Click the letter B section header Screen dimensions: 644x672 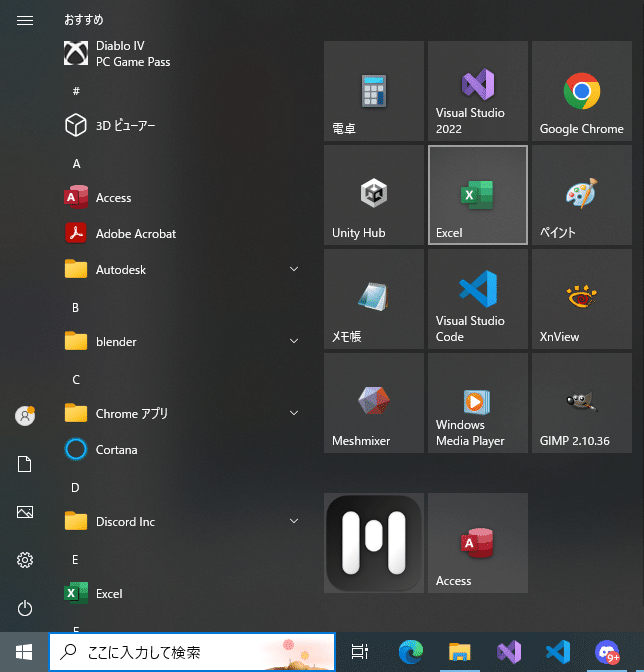(75, 308)
